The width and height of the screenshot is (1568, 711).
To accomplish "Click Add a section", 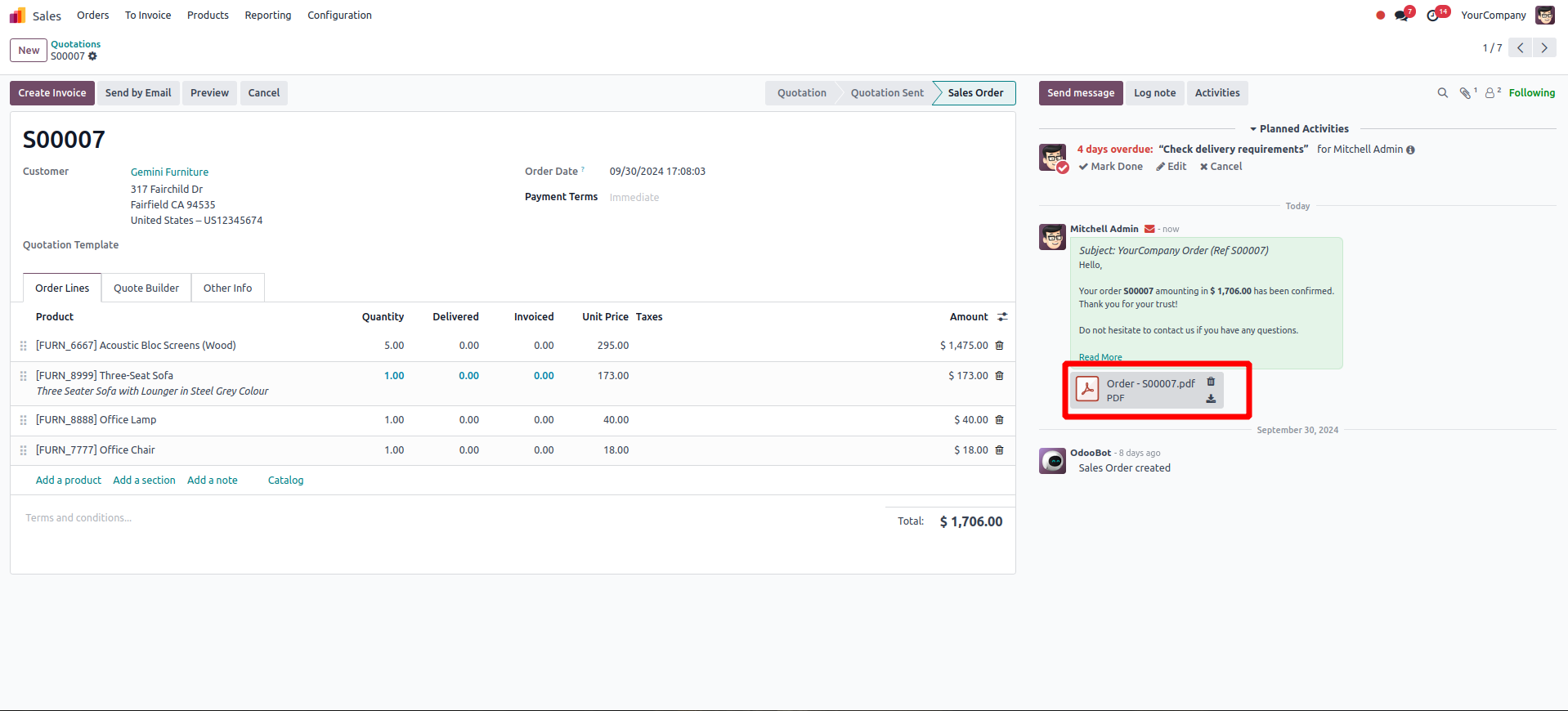I will click(144, 481).
